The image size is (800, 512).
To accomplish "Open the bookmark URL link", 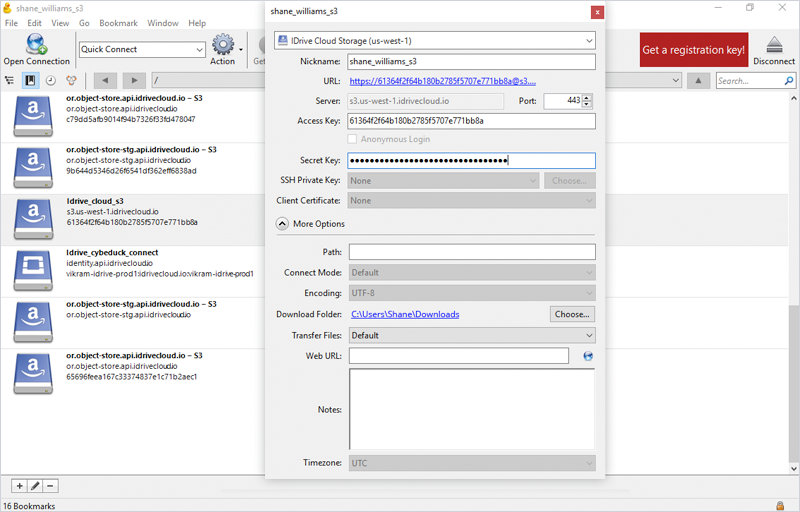I will tap(442, 81).
